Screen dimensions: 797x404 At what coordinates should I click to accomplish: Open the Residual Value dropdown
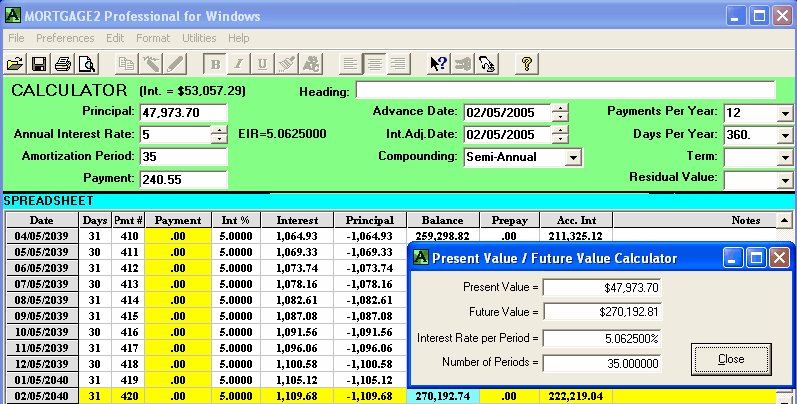783,180
